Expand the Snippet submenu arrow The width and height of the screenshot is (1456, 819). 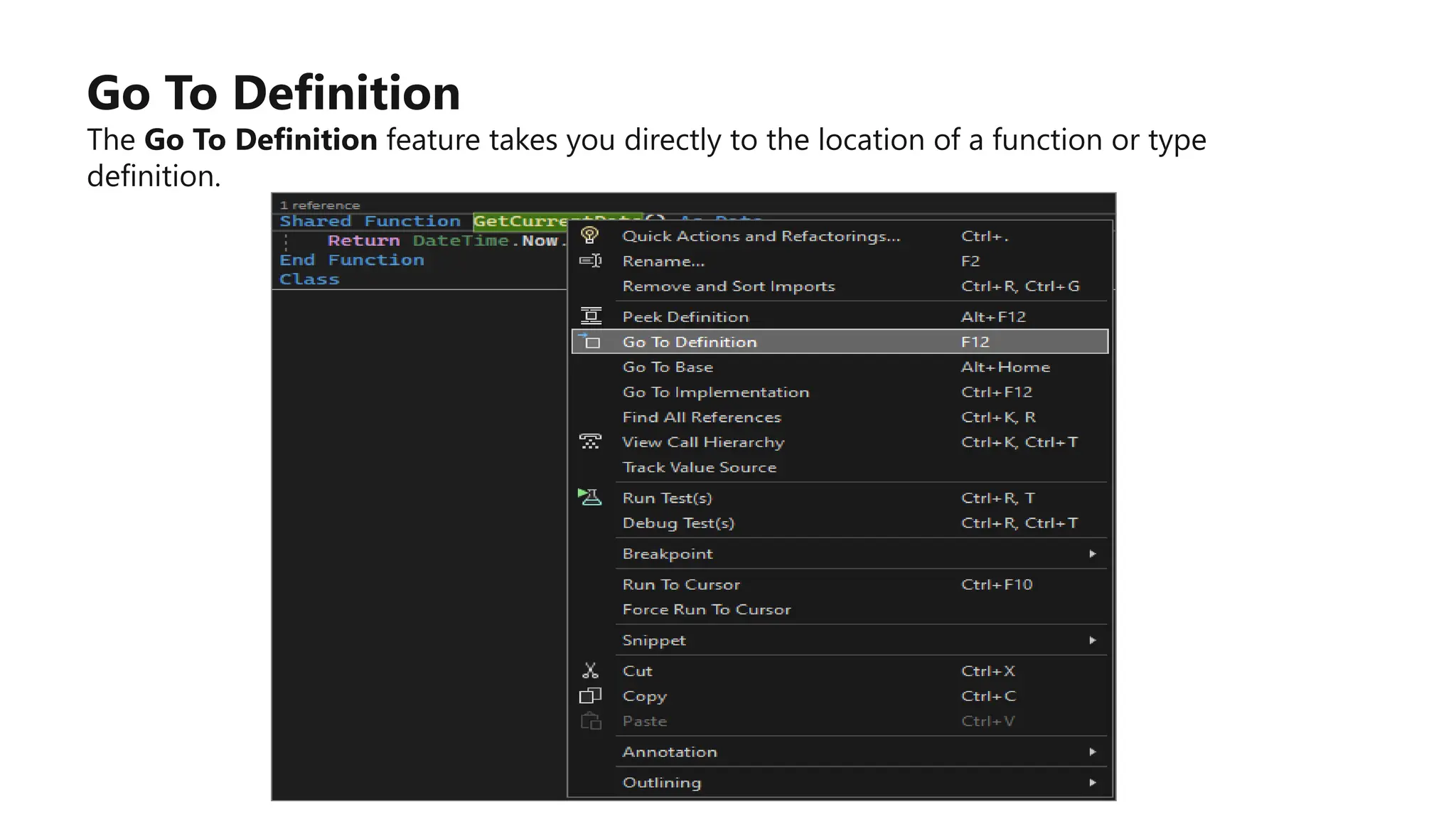[1093, 641]
